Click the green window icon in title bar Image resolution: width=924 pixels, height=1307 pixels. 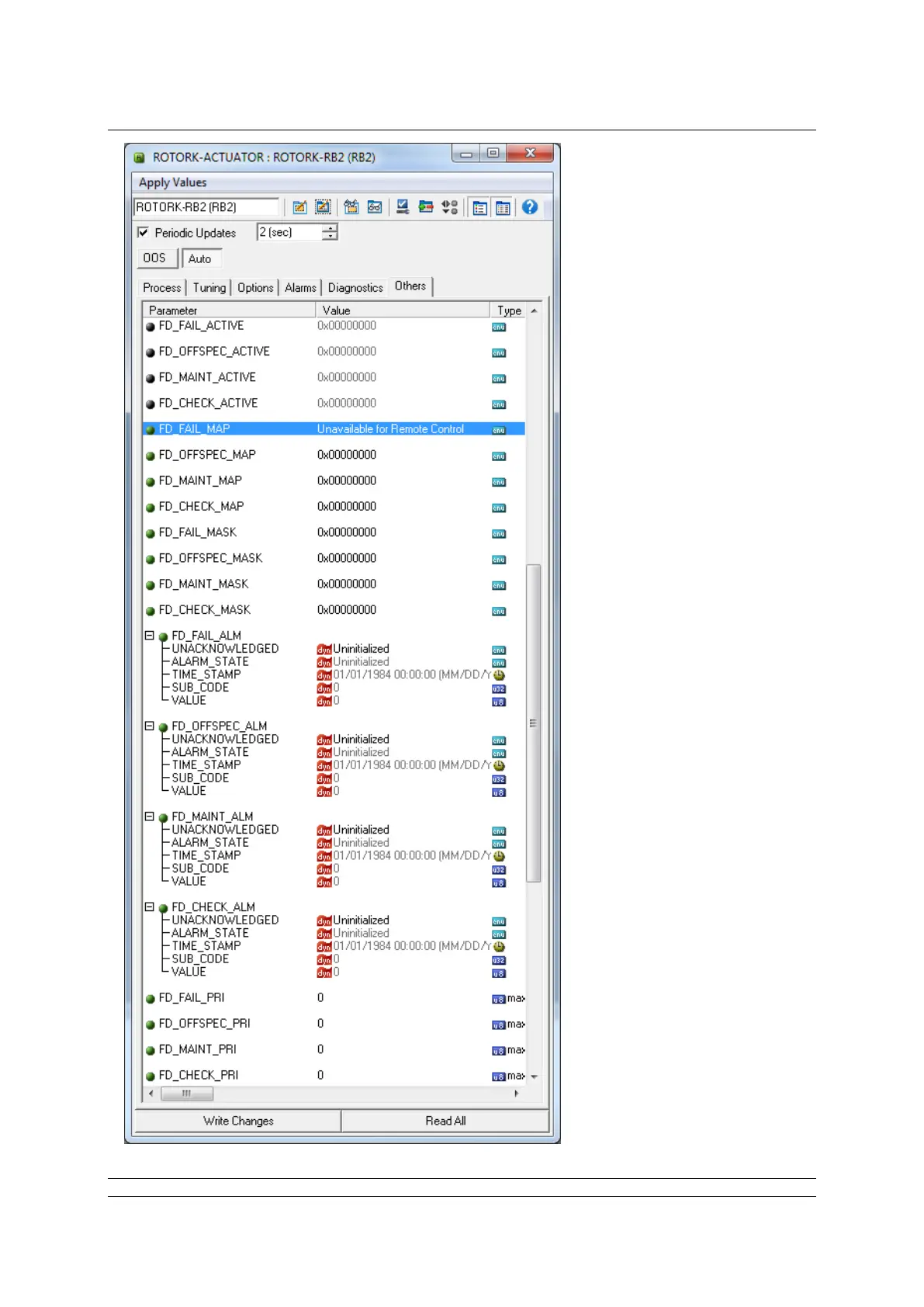[x=139, y=158]
